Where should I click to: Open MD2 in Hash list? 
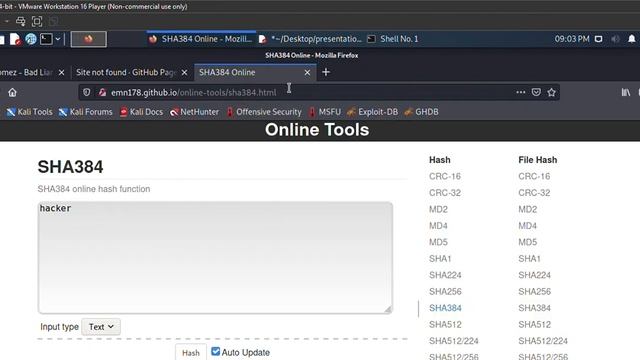click(x=438, y=209)
